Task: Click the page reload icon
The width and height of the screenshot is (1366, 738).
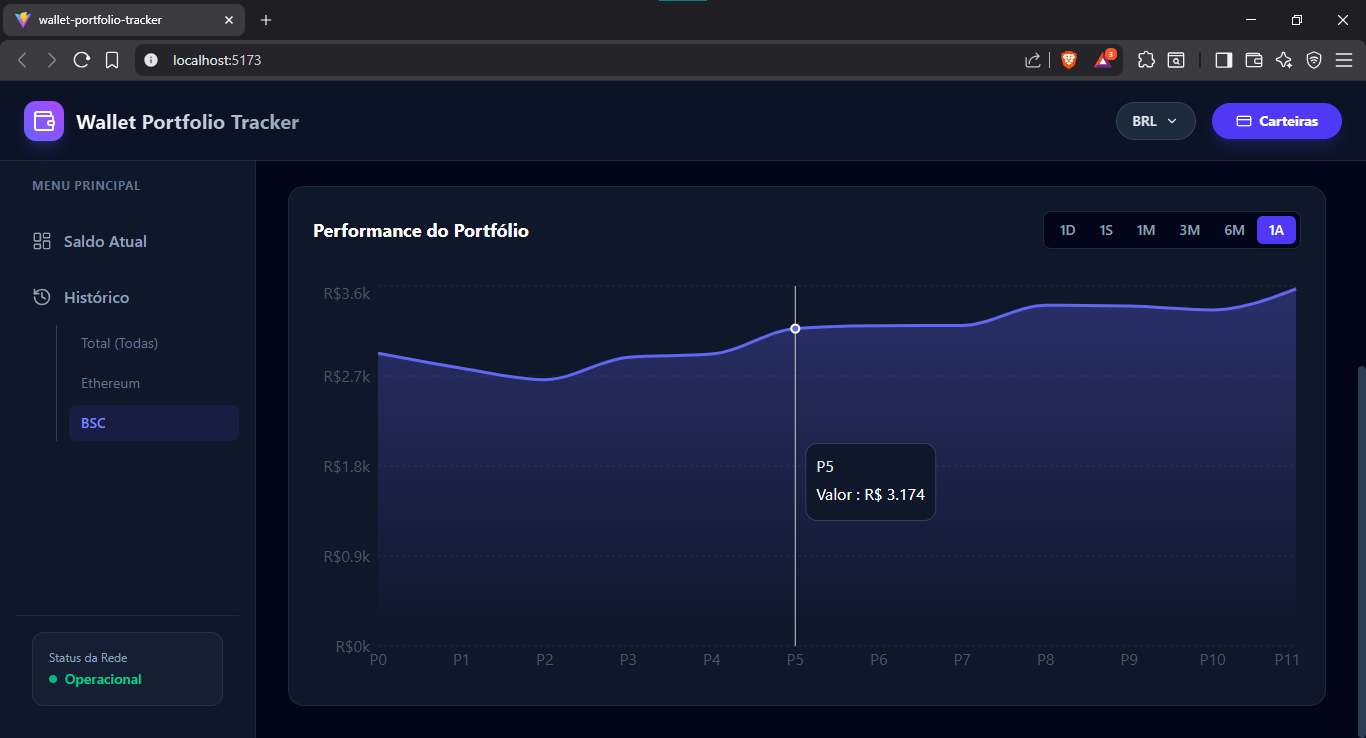Action: click(x=82, y=59)
